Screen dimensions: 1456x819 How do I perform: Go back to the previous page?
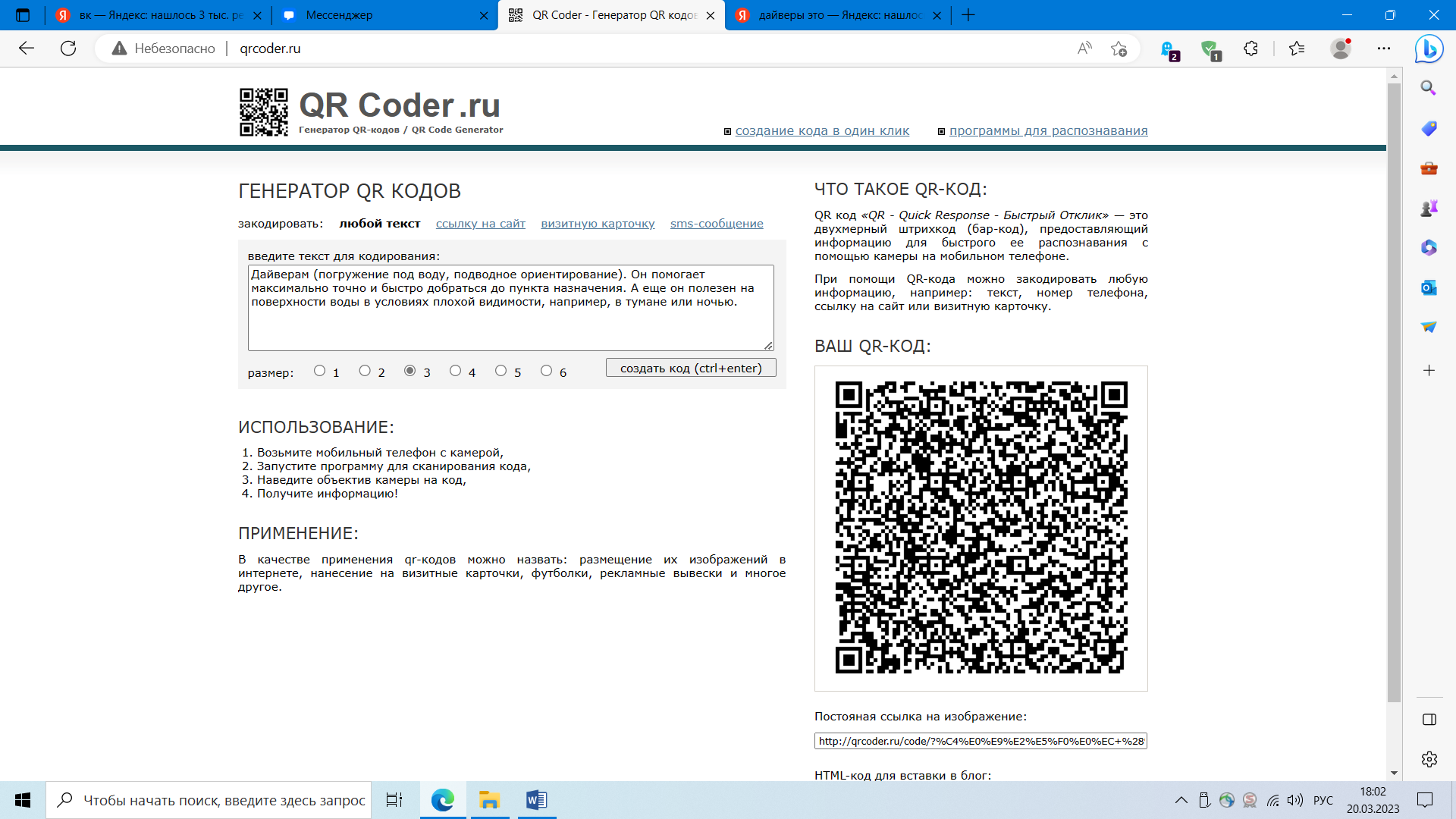pyautogui.click(x=27, y=49)
